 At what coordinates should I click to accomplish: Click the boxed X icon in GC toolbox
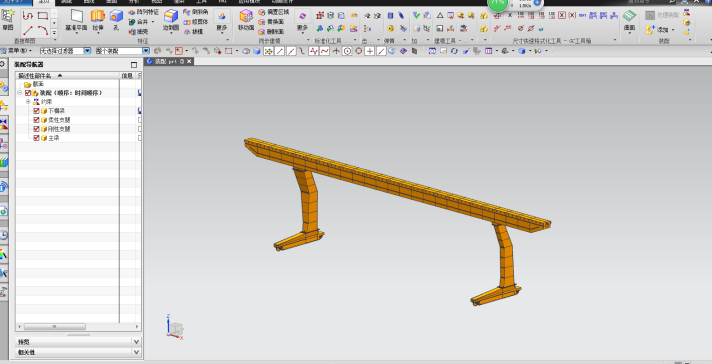(562, 15)
